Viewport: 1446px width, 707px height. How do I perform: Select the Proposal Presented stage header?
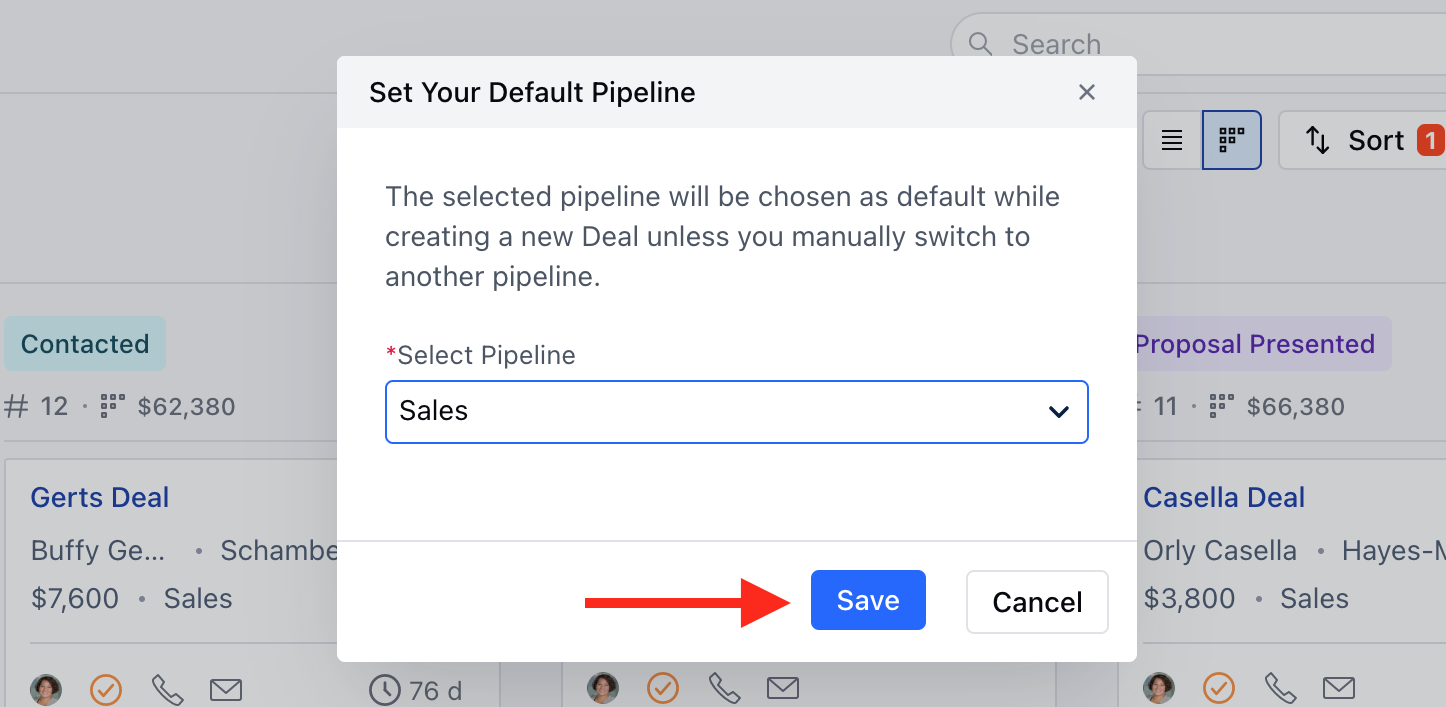(x=1255, y=343)
